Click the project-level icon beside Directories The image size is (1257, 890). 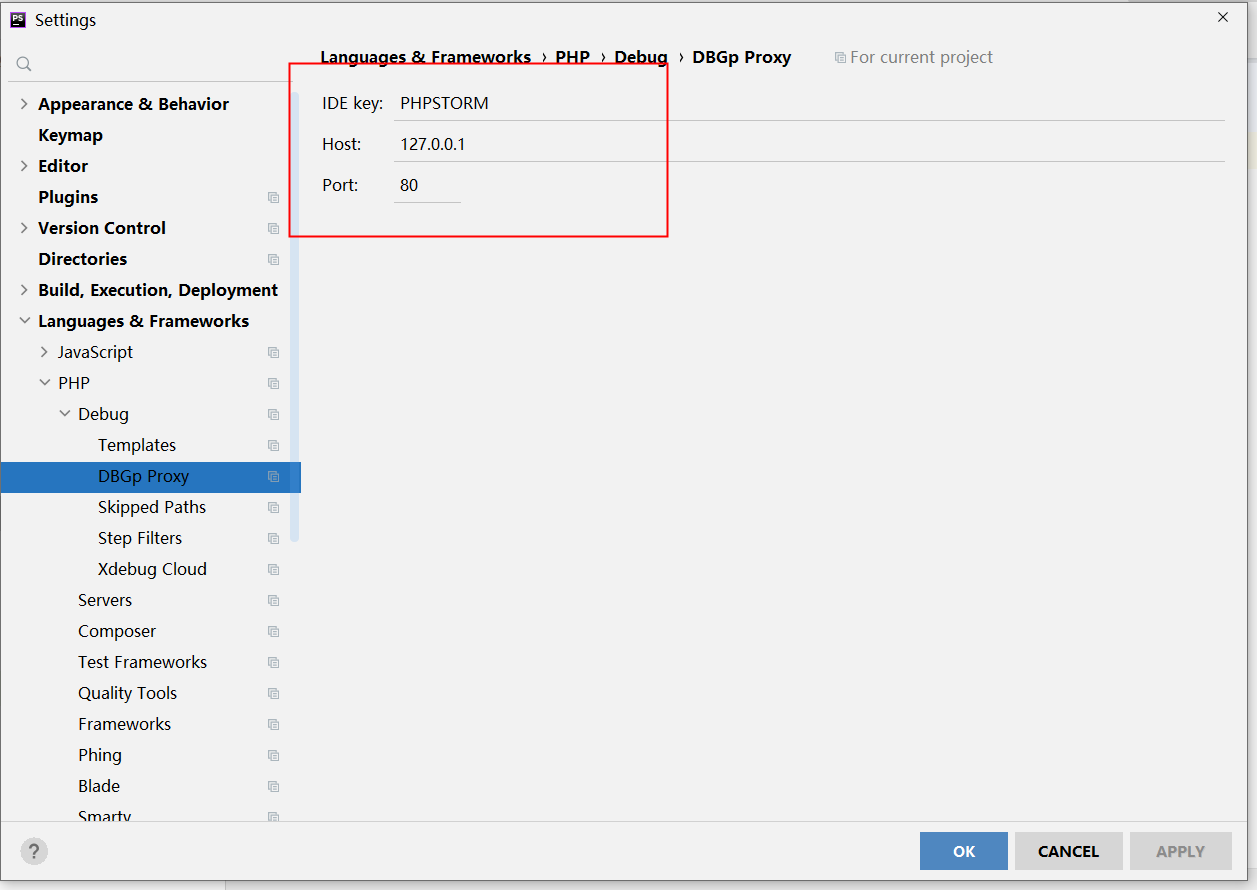click(273, 259)
